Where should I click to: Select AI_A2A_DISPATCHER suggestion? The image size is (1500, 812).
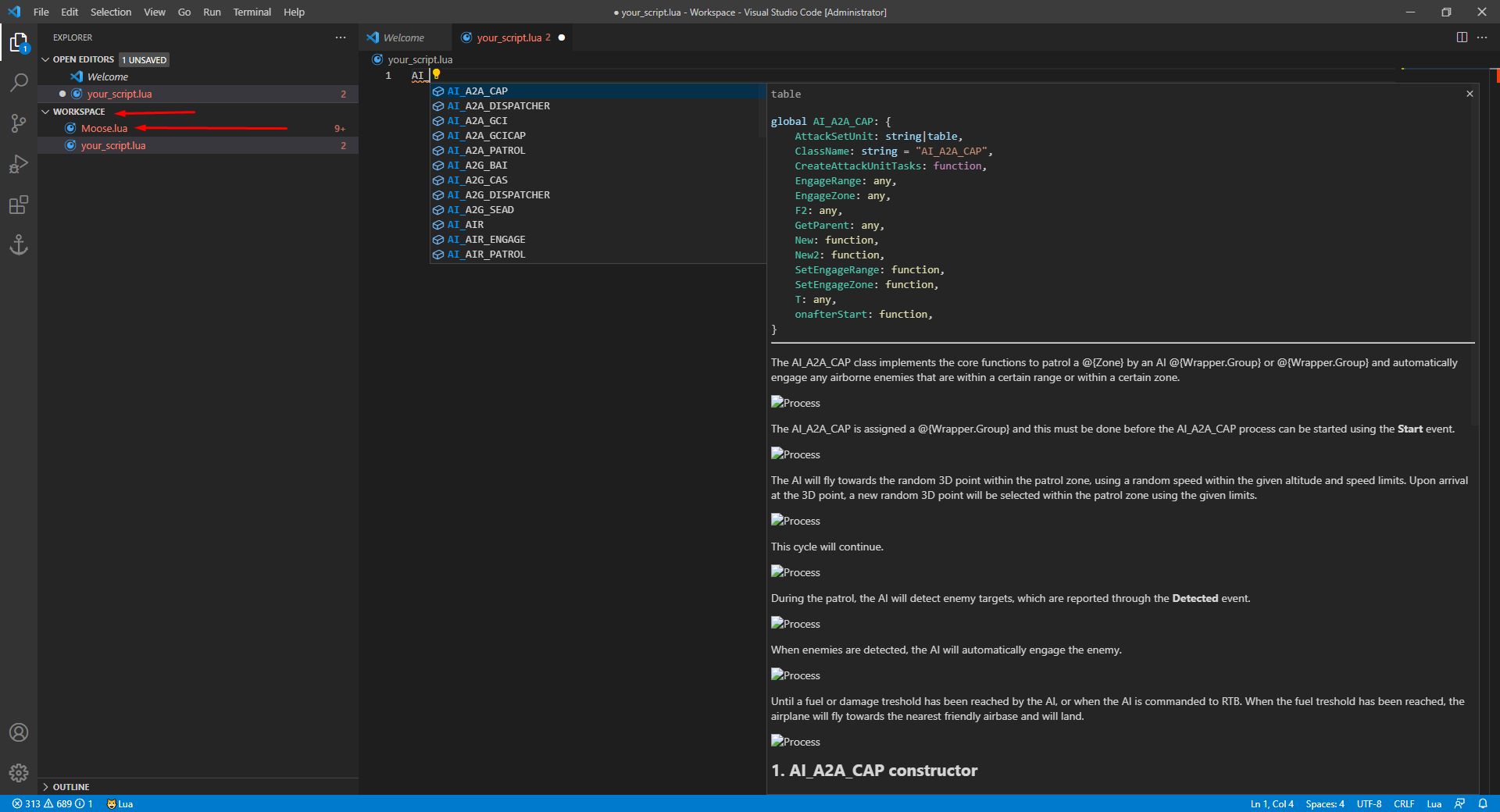point(598,106)
